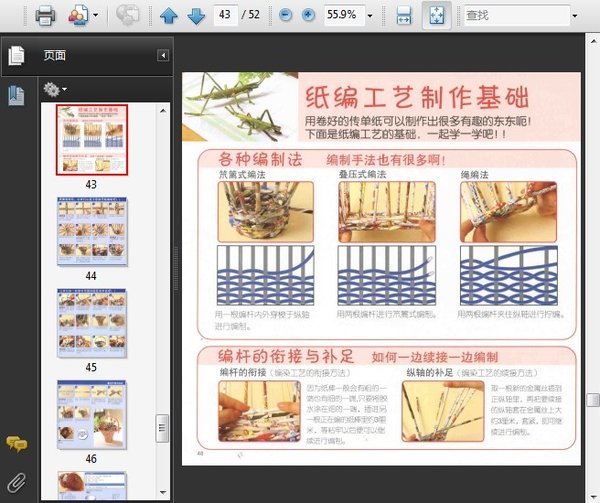Open the bookmarks panel icon

16,95
